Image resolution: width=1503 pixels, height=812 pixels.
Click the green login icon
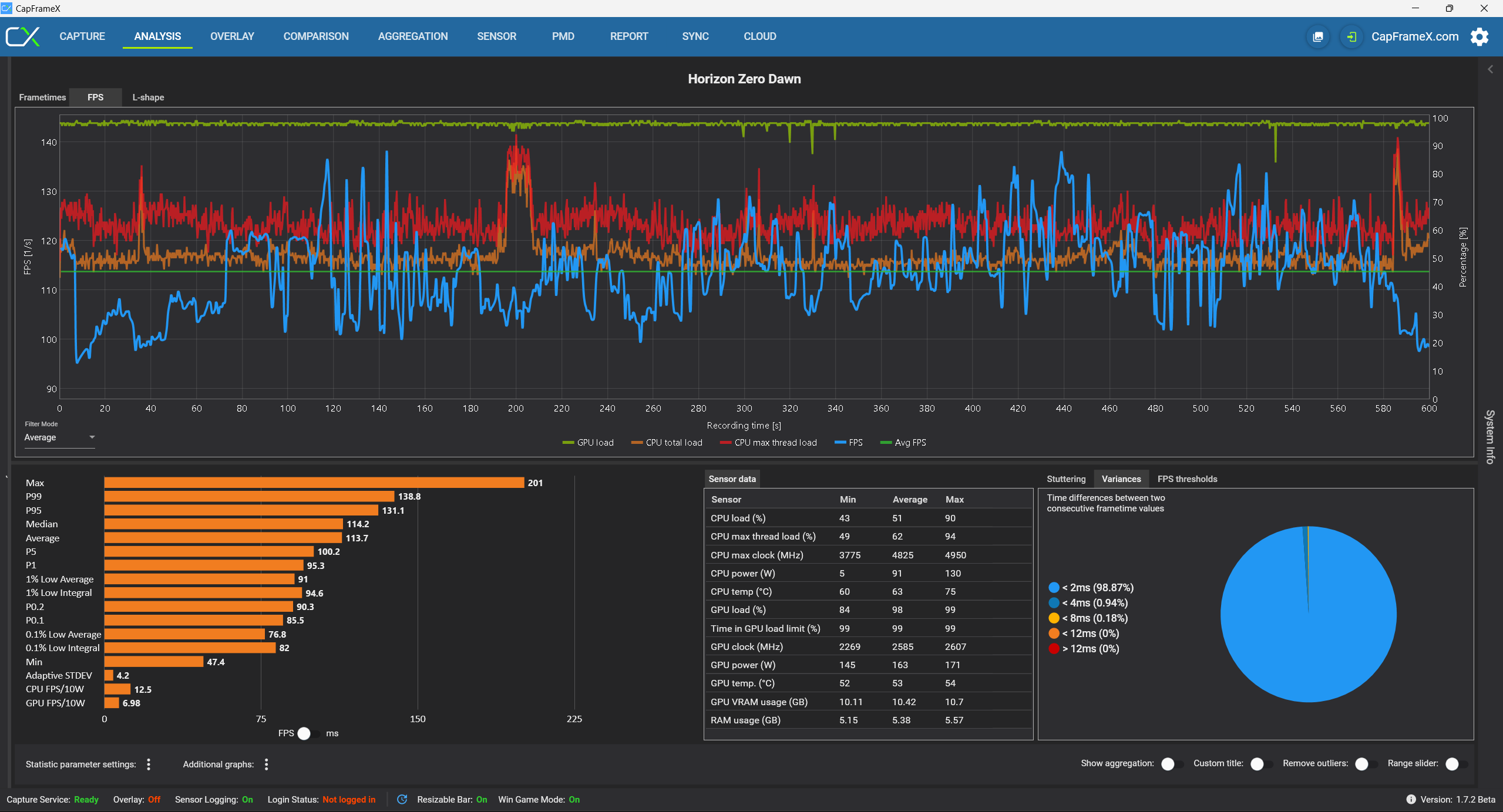tap(1351, 37)
